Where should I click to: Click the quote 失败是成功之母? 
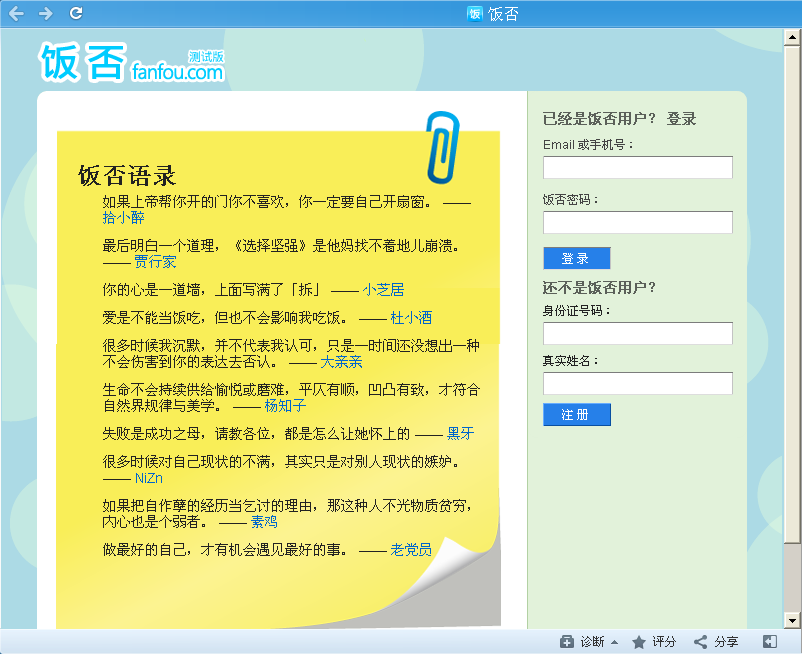tap(256, 434)
